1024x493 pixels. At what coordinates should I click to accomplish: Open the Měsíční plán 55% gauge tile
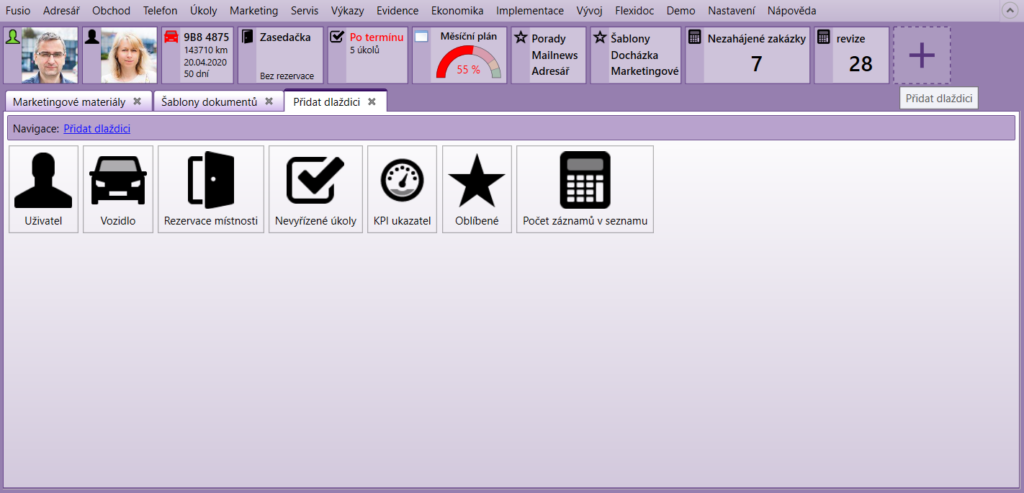tap(468, 56)
